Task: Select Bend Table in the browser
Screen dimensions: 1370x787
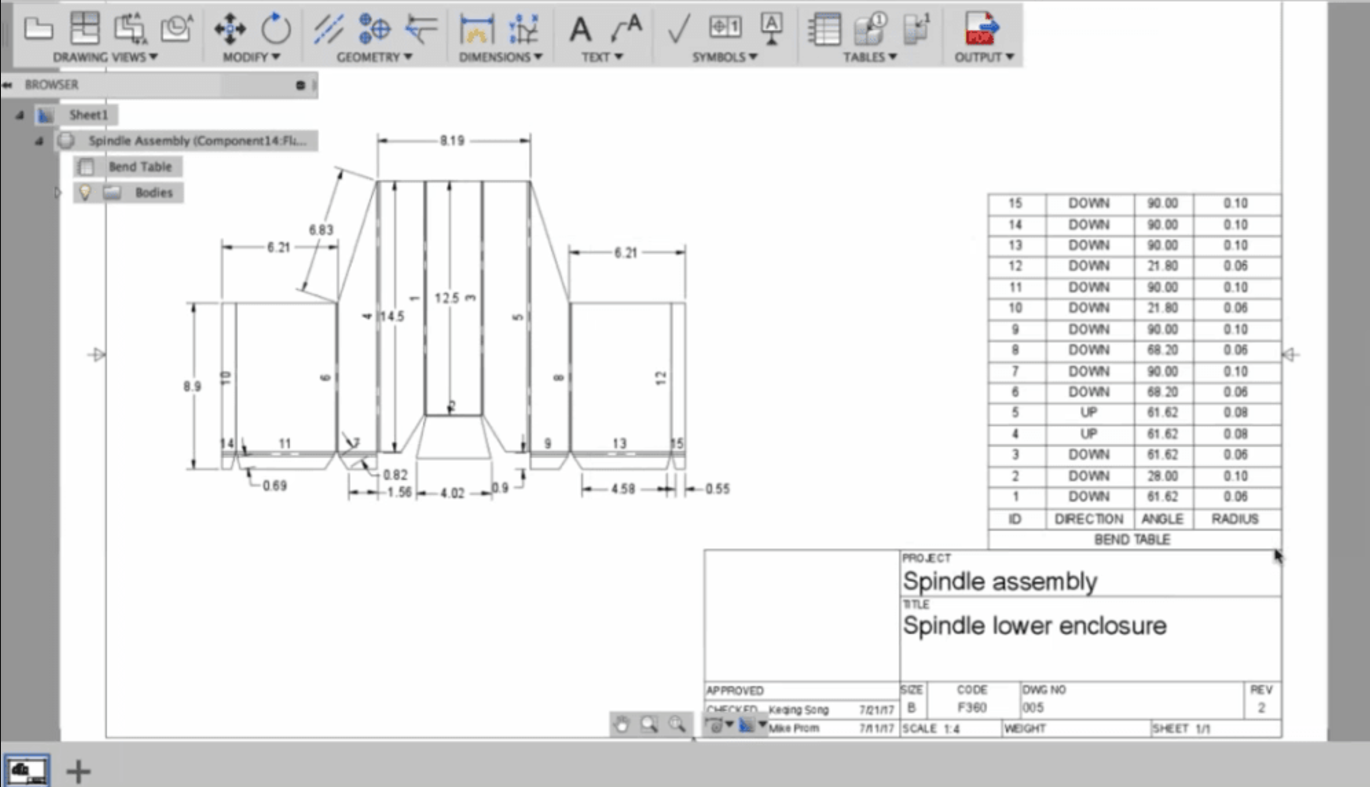Action: click(x=139, y=167)
